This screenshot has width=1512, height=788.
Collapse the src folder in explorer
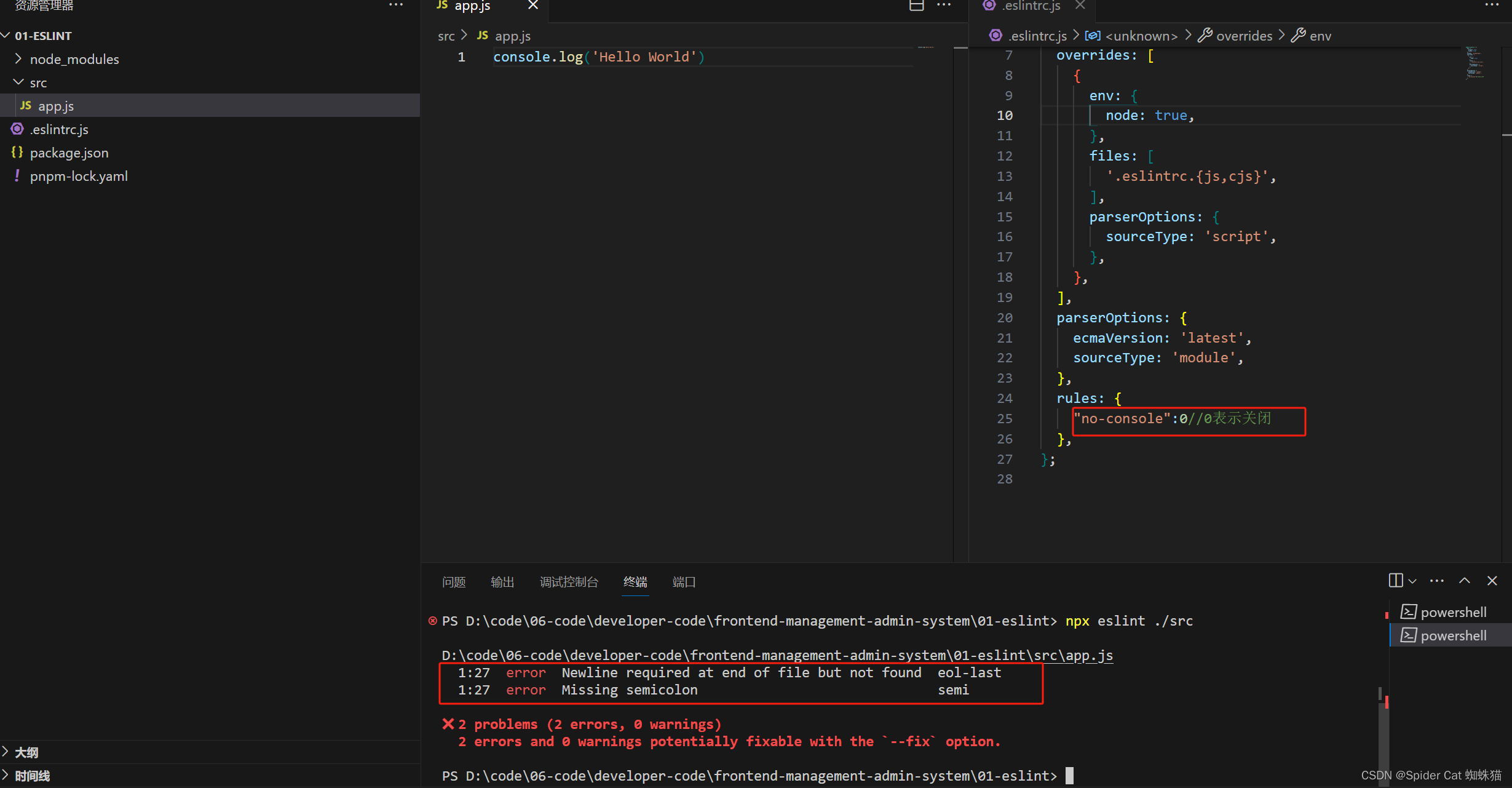click(18, 82)
